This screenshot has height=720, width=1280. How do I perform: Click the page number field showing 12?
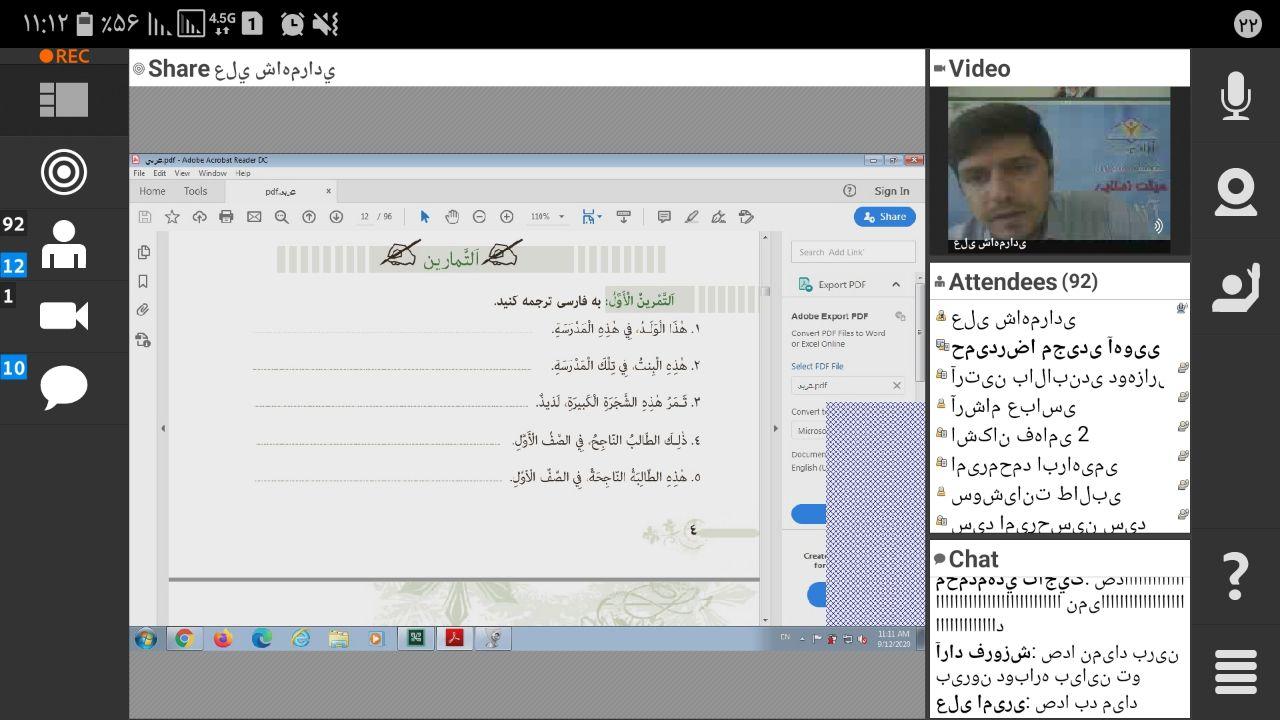365,217
